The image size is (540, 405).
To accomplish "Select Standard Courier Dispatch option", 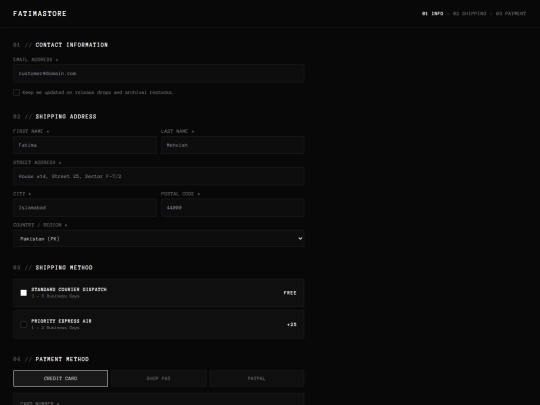I will (x=158, y=293).
